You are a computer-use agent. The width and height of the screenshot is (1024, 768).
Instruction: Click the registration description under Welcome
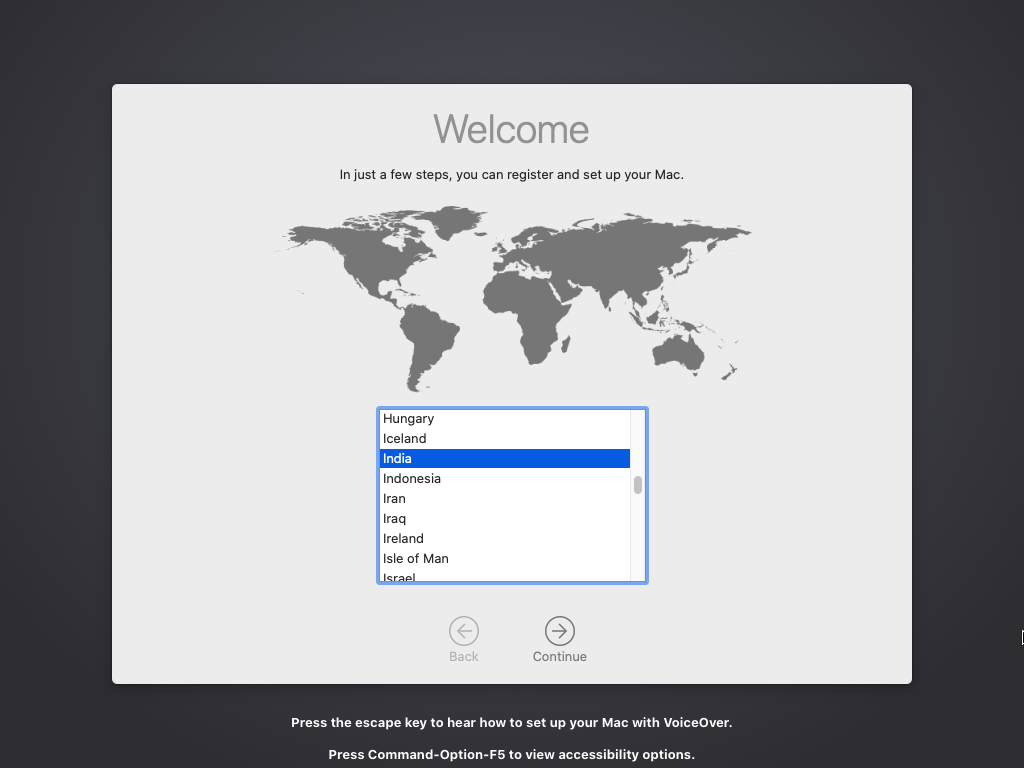[511, 174]
